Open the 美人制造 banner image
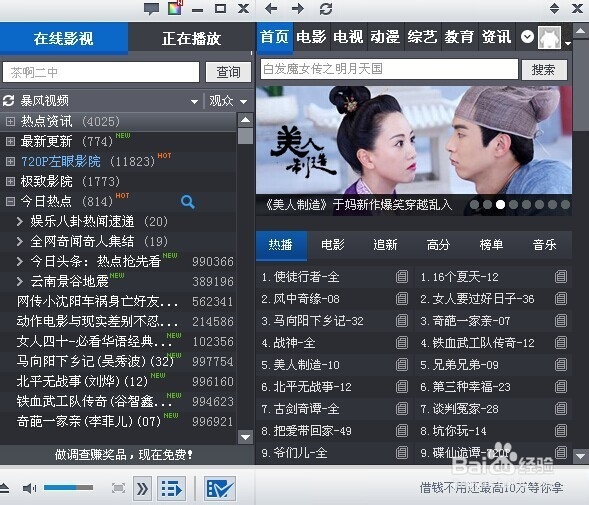Image resolution: width=589 pixels, height=505 pixels. pyautogui.click(x=414, y=140)
